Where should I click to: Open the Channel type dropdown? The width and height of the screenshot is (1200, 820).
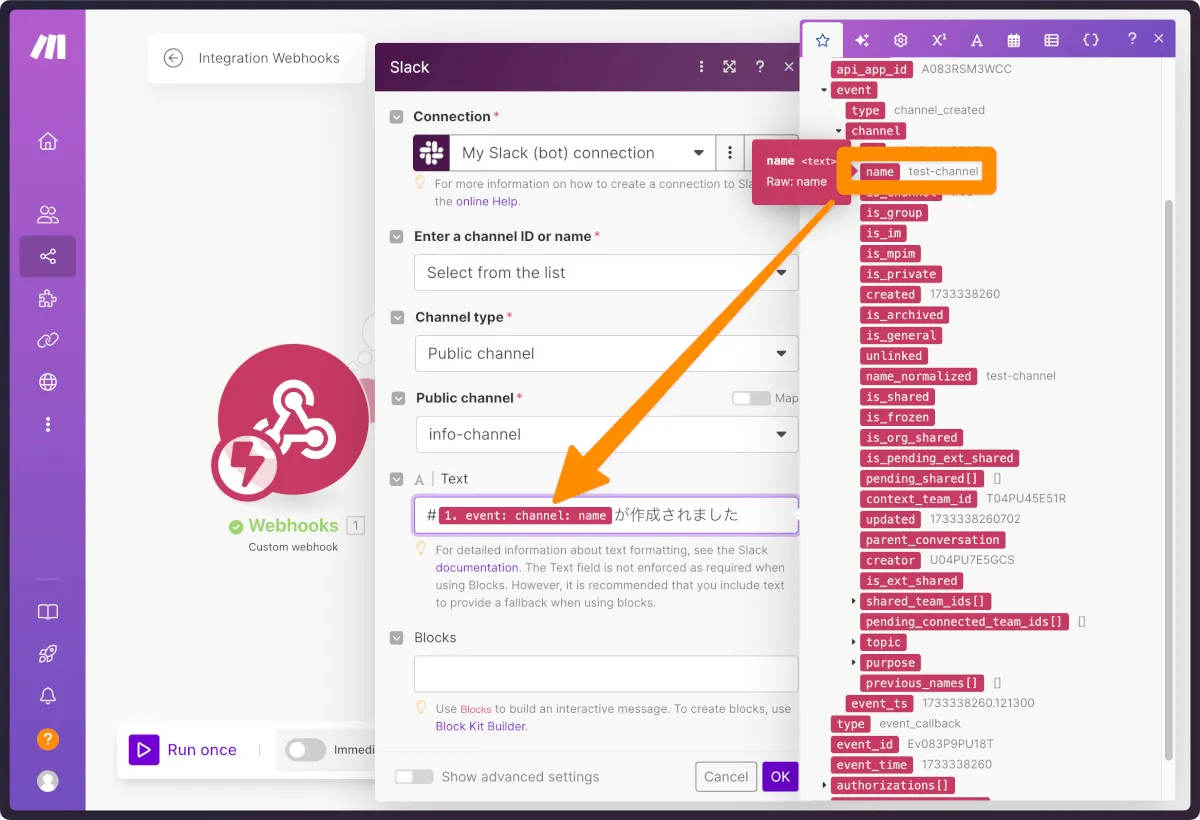606,354
